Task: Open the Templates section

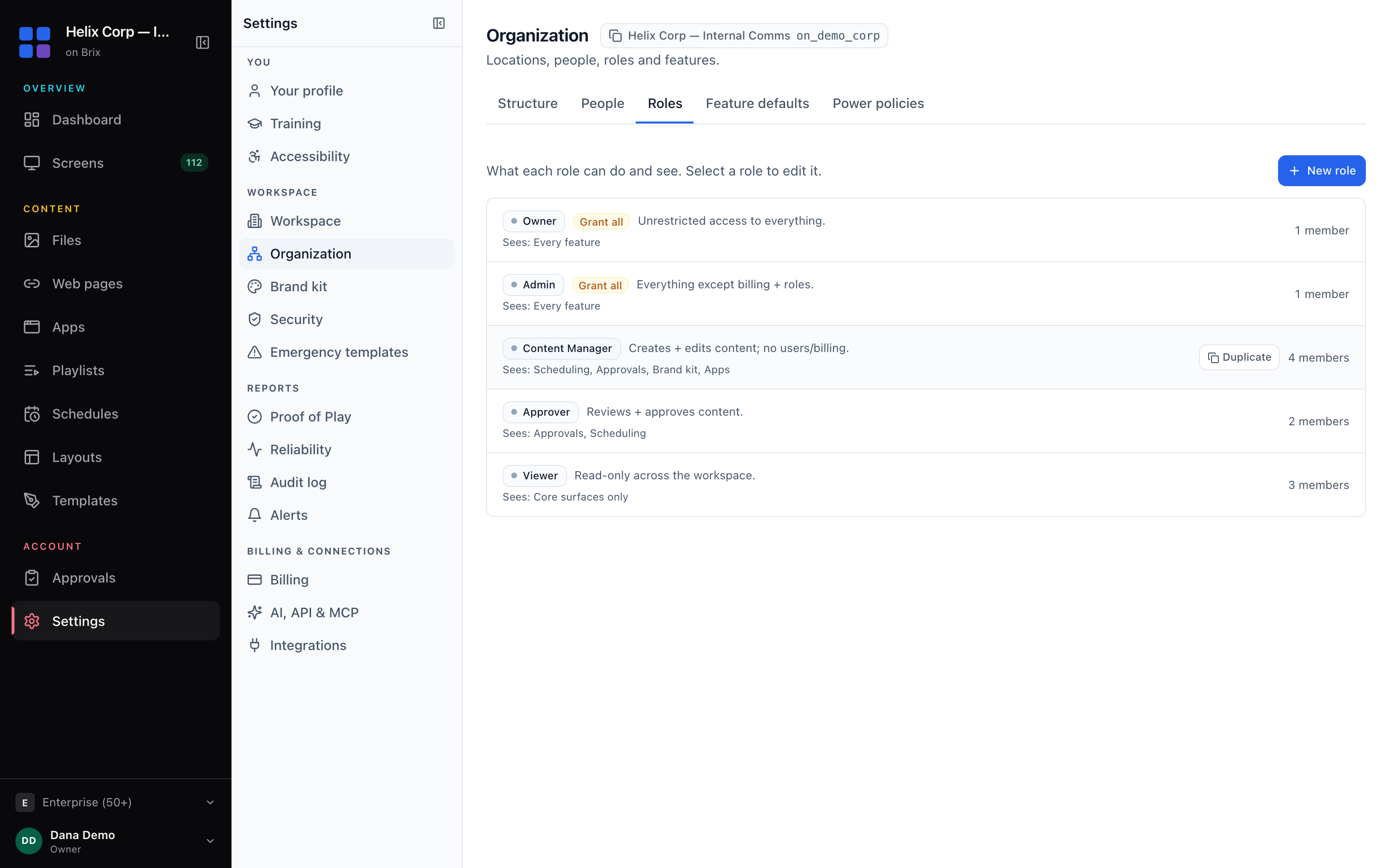Action: (x=115, y=501)
